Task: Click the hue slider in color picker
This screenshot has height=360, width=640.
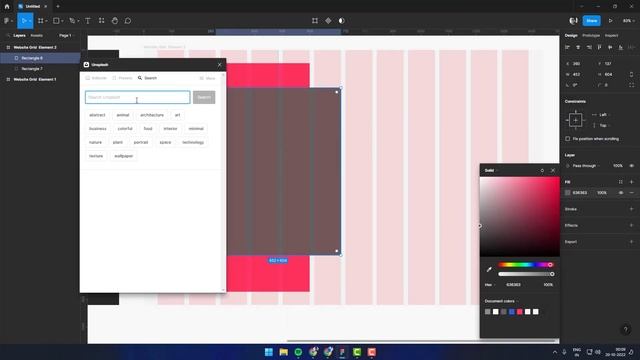Action: [525, 265]
